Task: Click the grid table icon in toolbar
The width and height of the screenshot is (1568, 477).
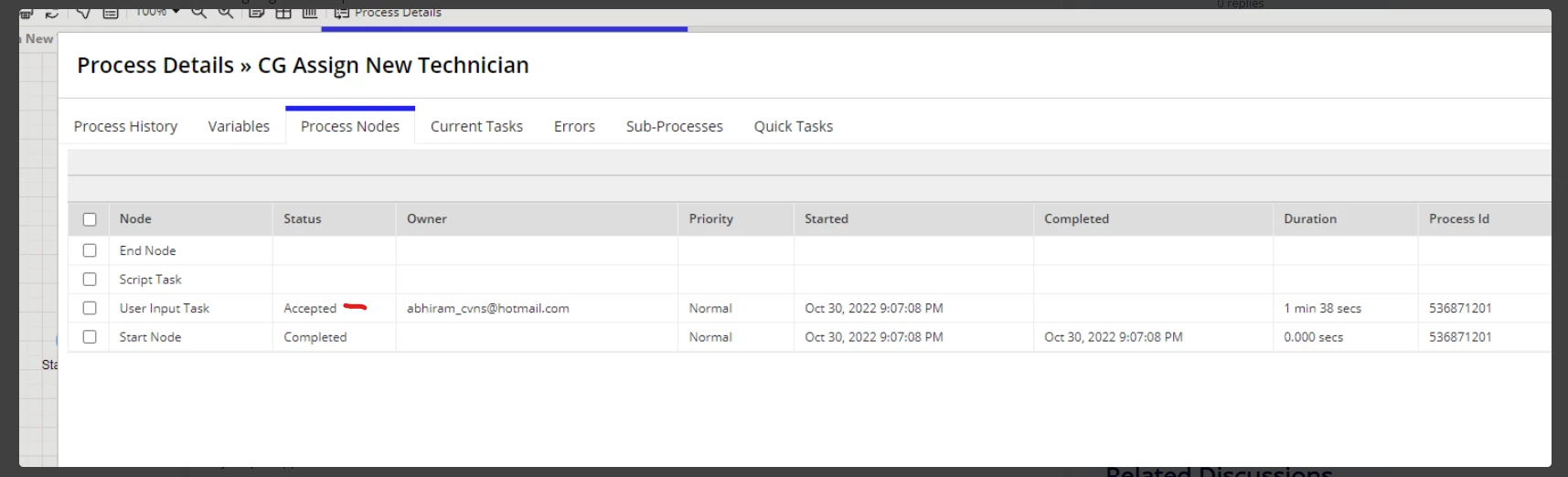Action: click(x=283, y=13)
